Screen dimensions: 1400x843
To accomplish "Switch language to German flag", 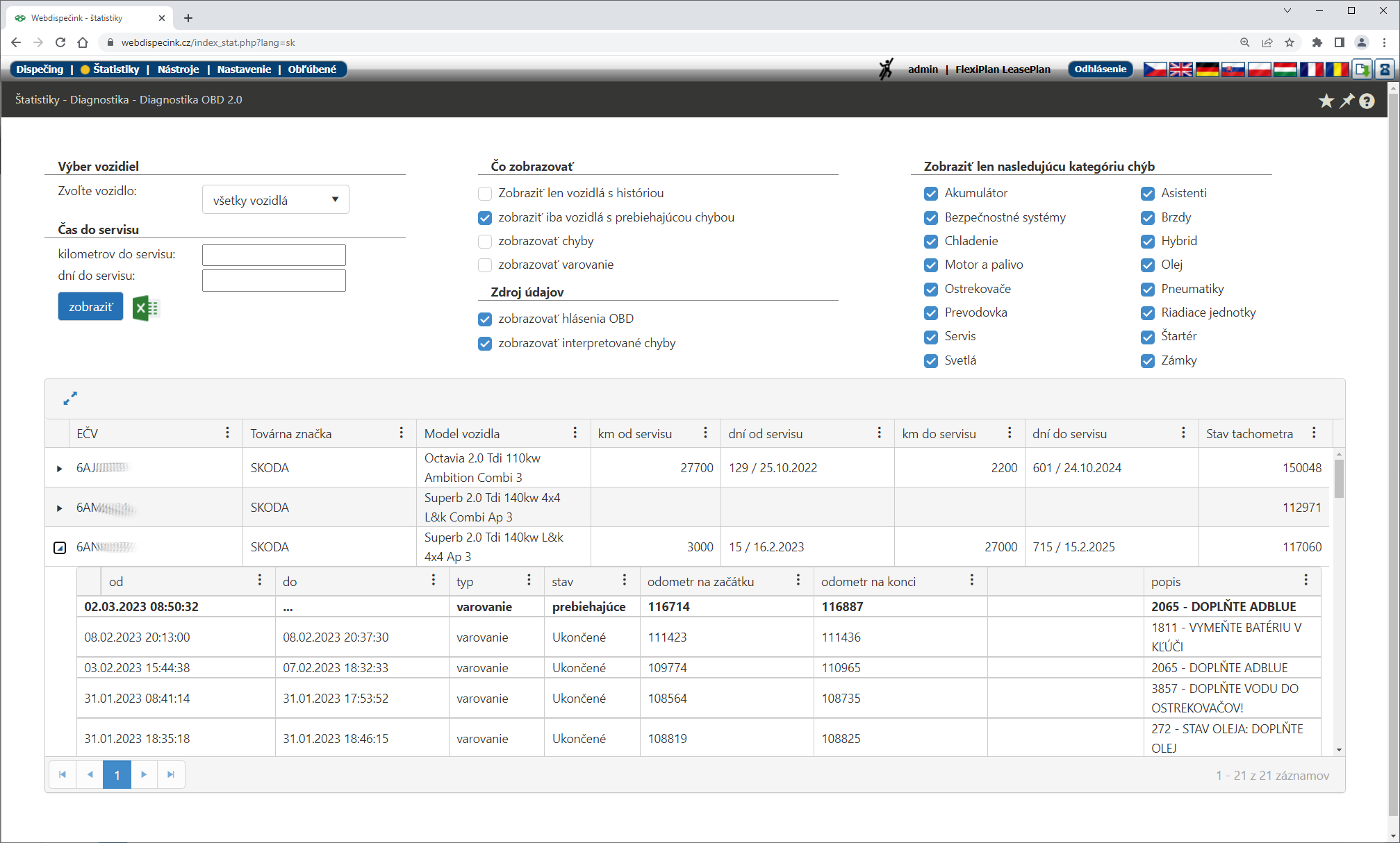I will click(1207, 69).
